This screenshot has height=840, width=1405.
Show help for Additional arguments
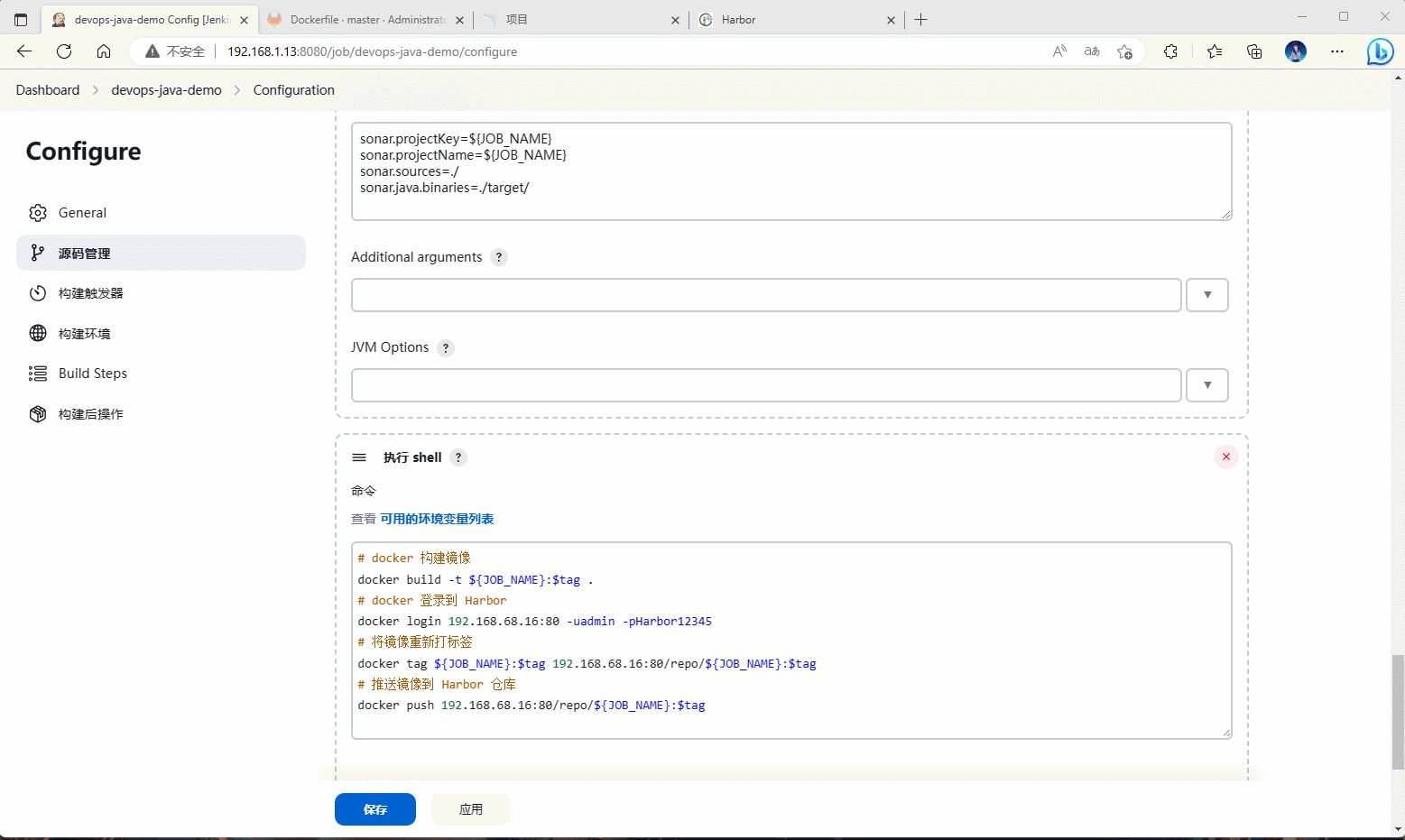(499, 257)
